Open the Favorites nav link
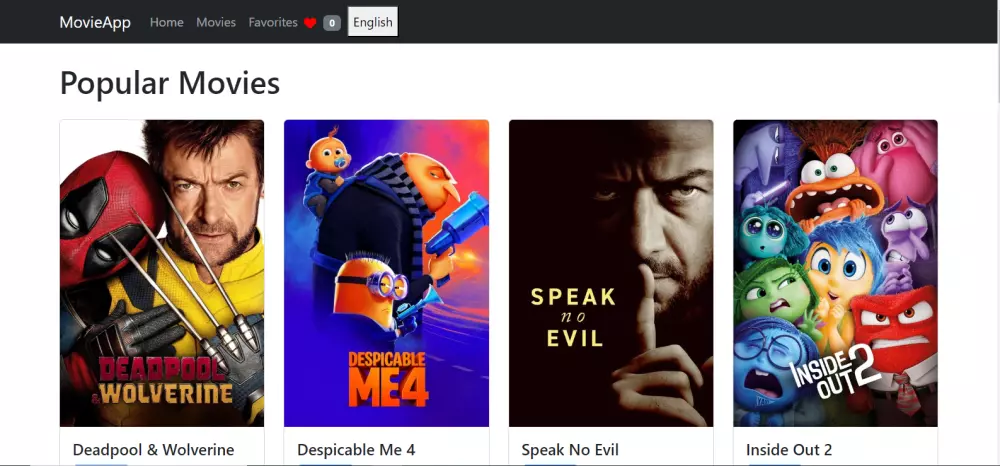 click(x=273, y=22)
